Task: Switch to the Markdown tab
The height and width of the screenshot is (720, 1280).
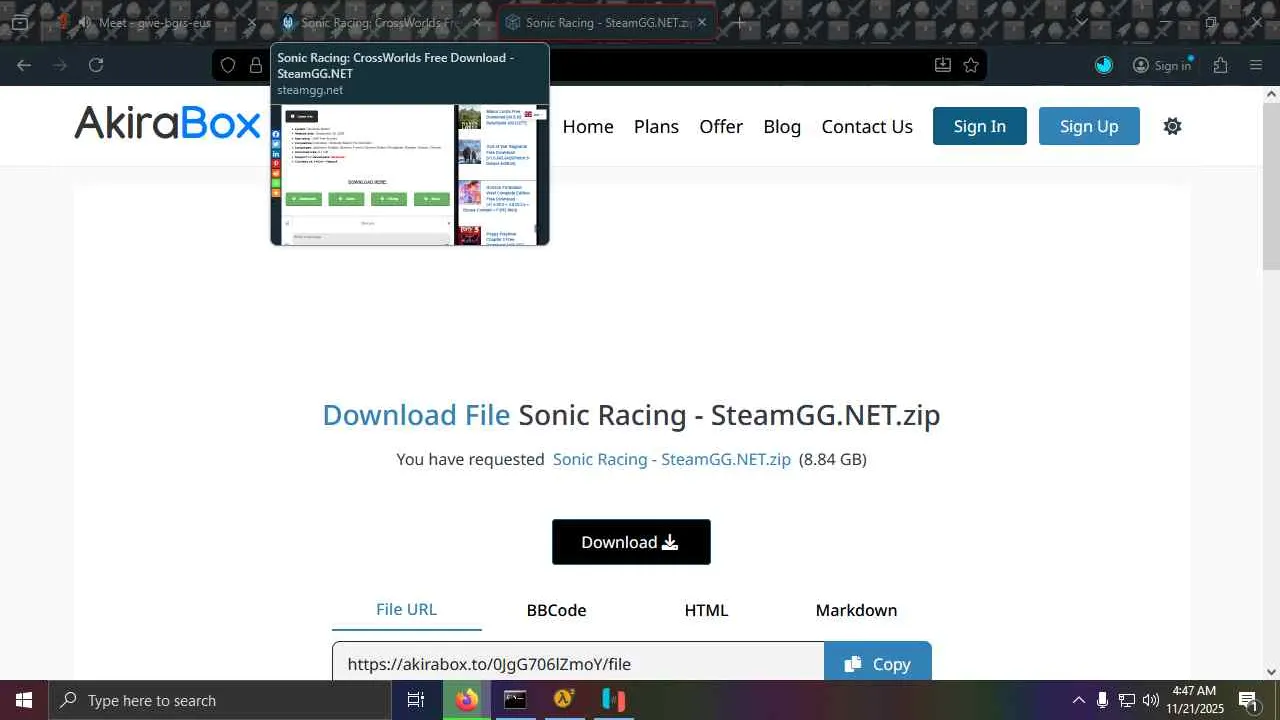Action: point(856,610)
